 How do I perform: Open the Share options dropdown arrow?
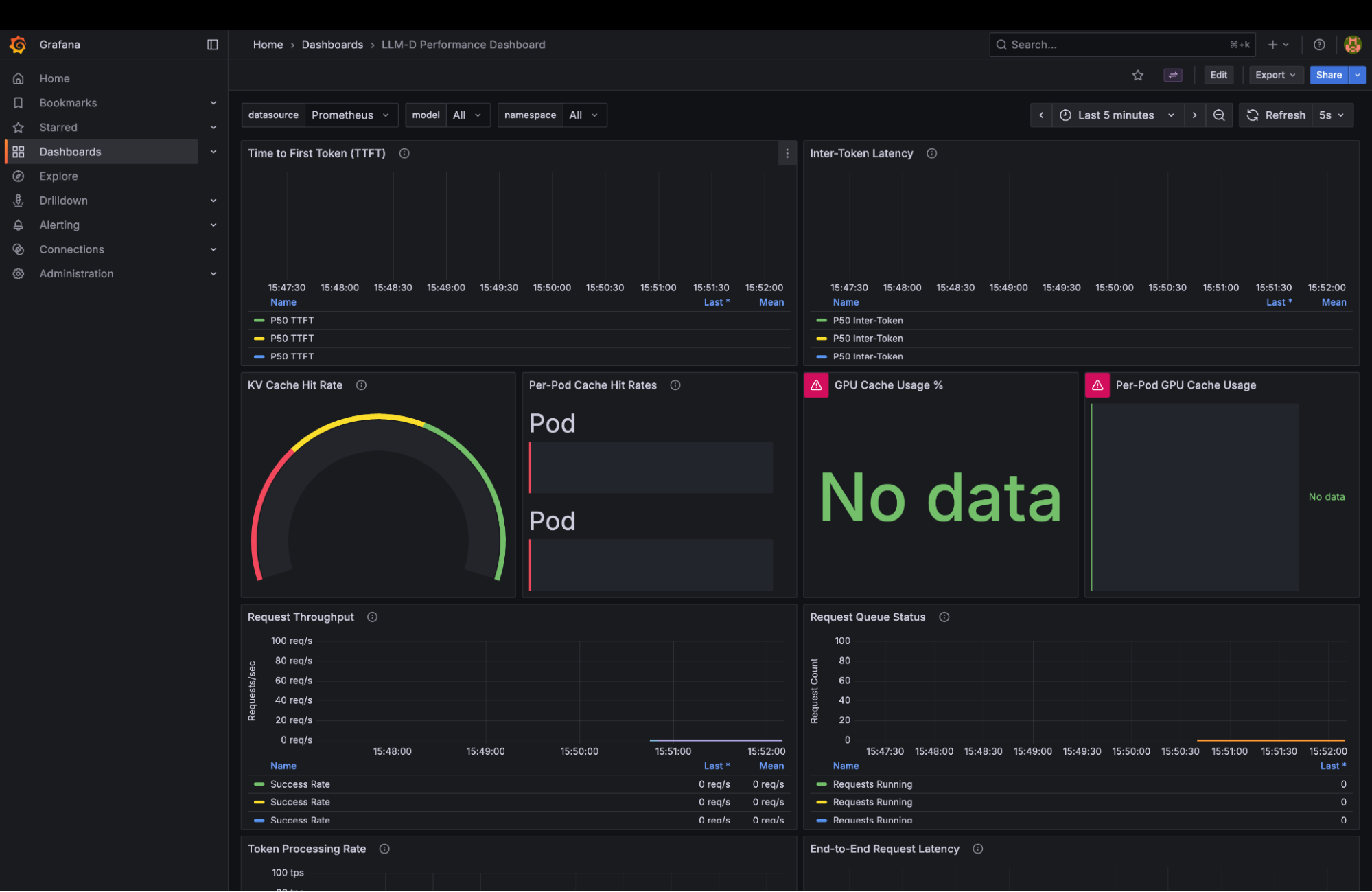point(1358,76)
